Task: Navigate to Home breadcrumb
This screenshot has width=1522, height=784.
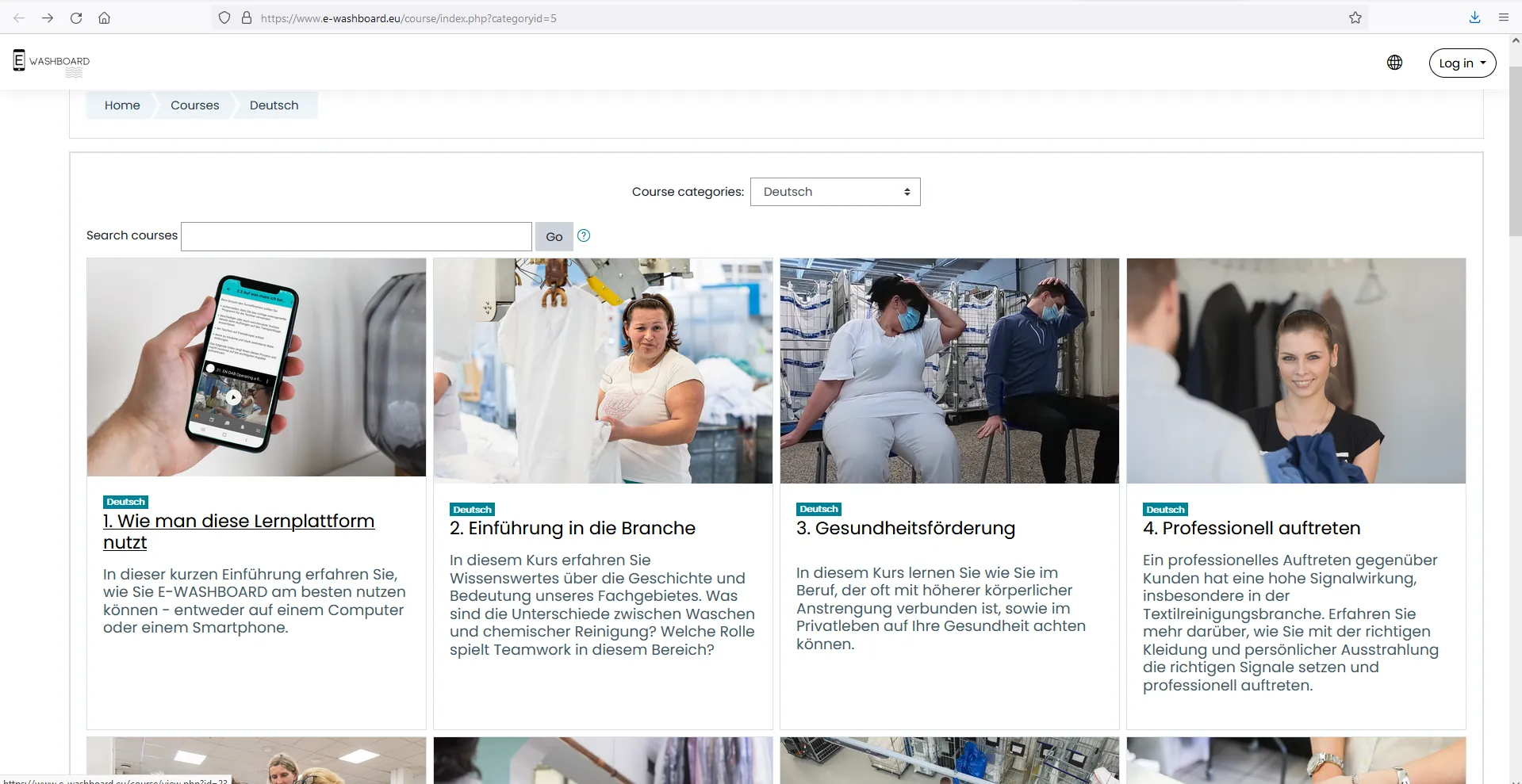Action: (122, 105)
